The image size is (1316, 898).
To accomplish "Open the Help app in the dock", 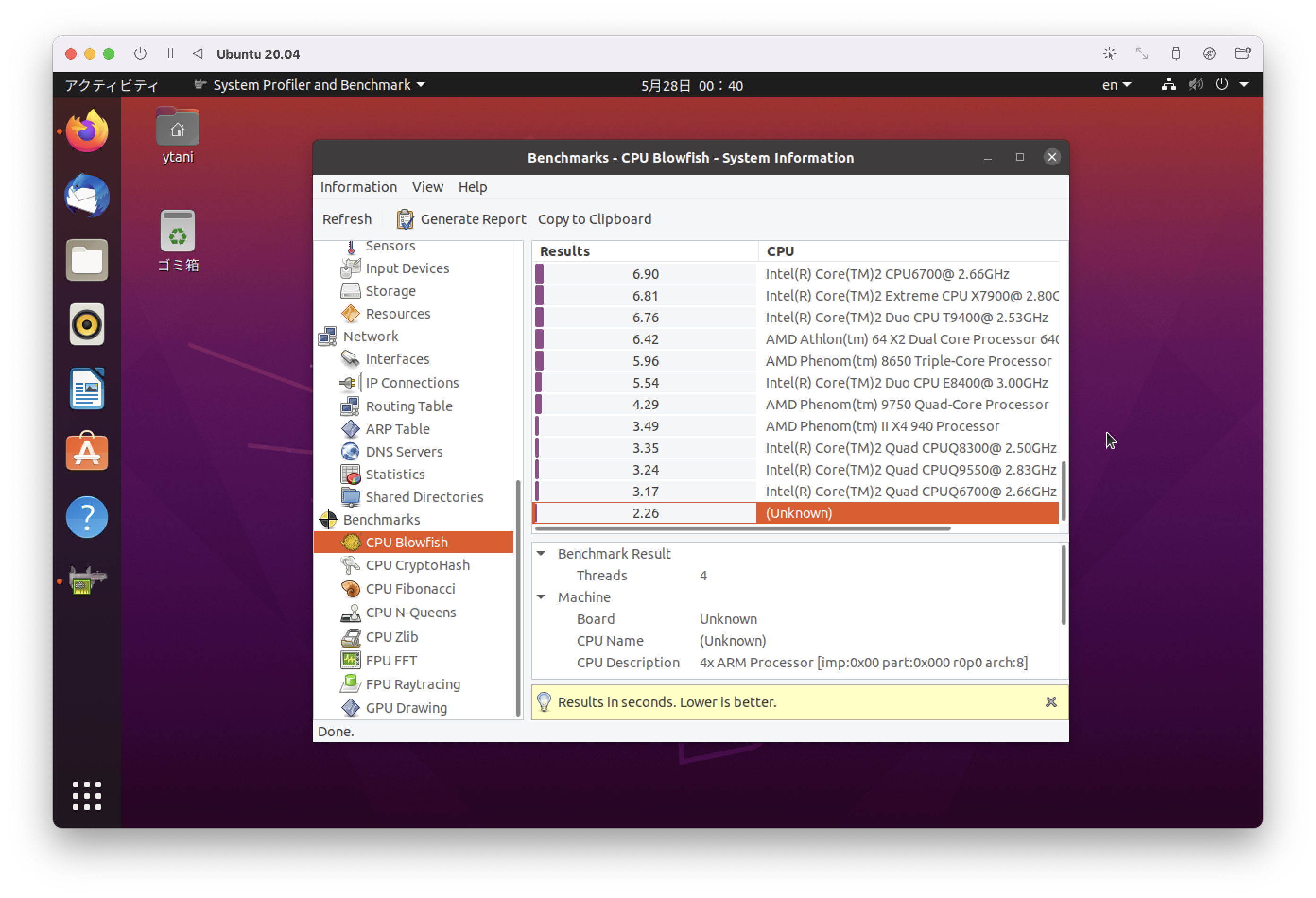I will pyautogui.click(x=87, y=517).
